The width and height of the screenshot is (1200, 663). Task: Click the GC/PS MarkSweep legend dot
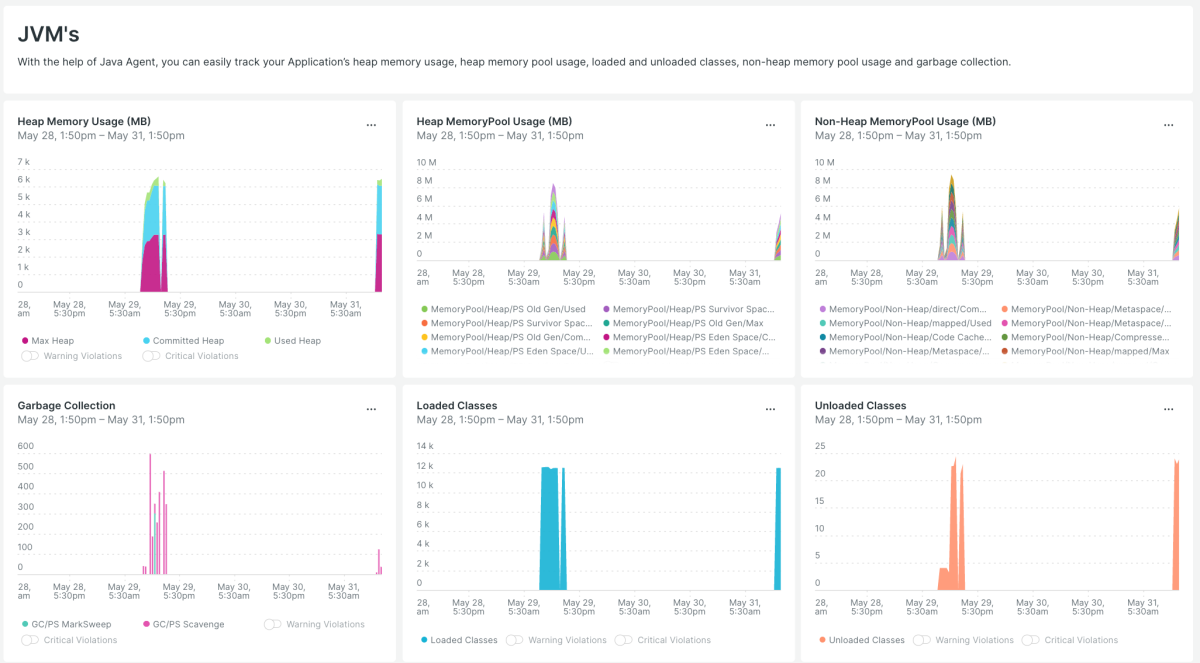pyautogui.click(x=25, y=624)
